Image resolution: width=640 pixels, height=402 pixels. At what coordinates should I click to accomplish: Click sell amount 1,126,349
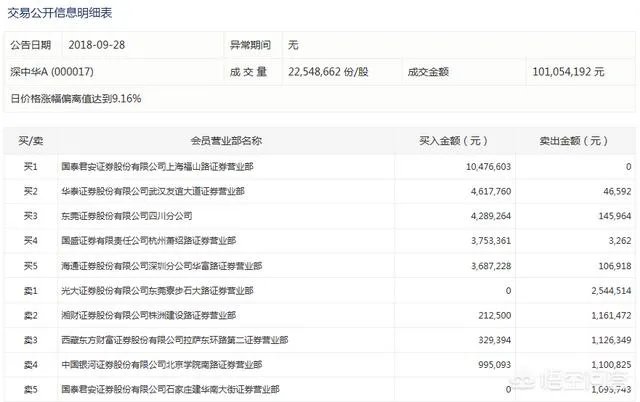(x=611, y=340)
